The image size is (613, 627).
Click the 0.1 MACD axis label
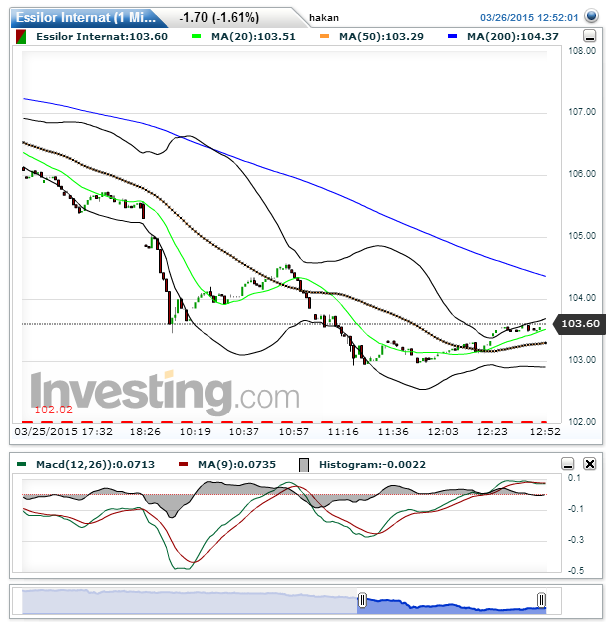(574, 478)
